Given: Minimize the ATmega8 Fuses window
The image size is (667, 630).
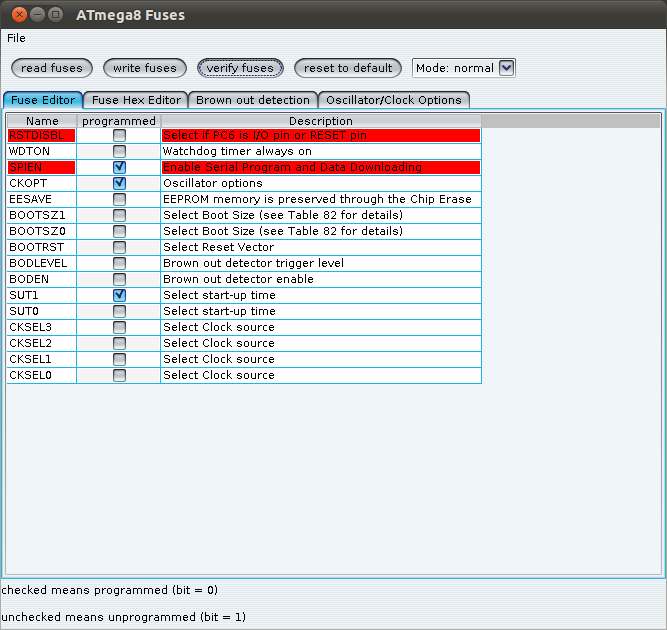Looking at the screenshot, I should click(x=37, y=14).
